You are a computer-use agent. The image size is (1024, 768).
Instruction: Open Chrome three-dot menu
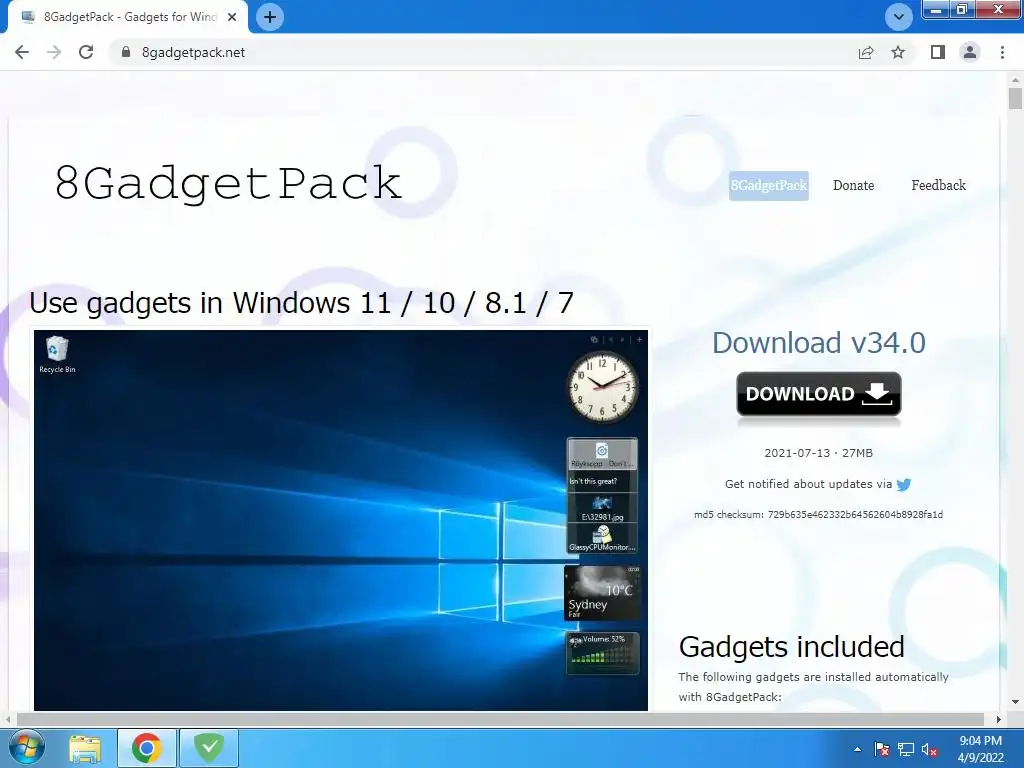[1002, 52]
